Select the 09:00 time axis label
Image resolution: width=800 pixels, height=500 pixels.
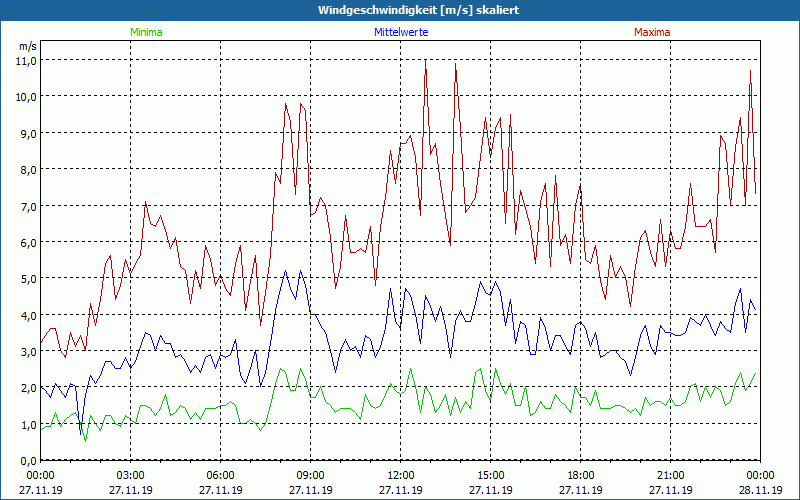coord(311,475)
